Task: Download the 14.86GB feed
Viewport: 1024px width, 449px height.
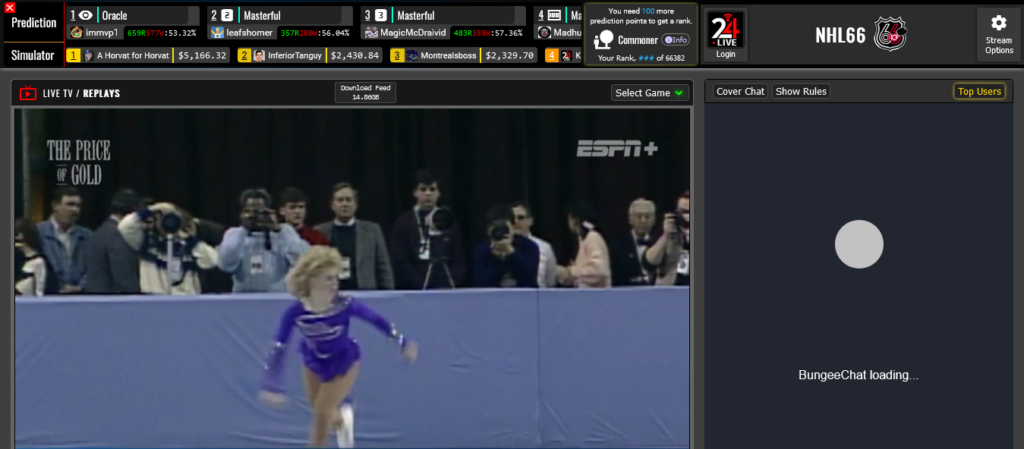Action: click(x=365, y=92)
